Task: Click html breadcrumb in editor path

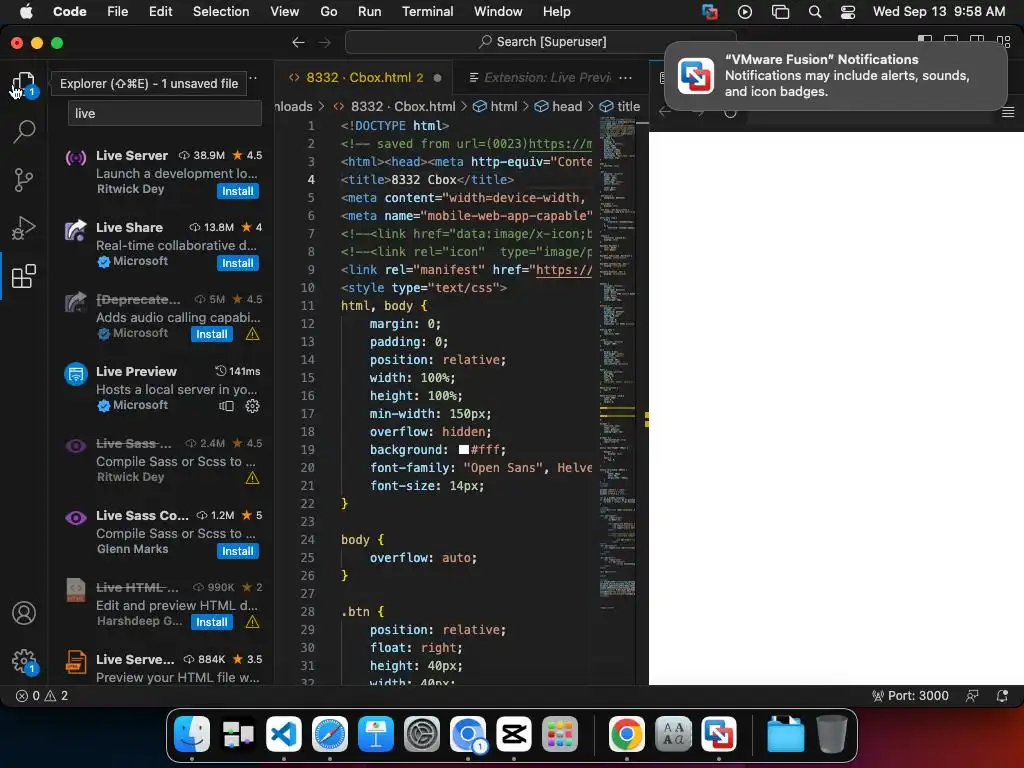Action: click(496, 106)
